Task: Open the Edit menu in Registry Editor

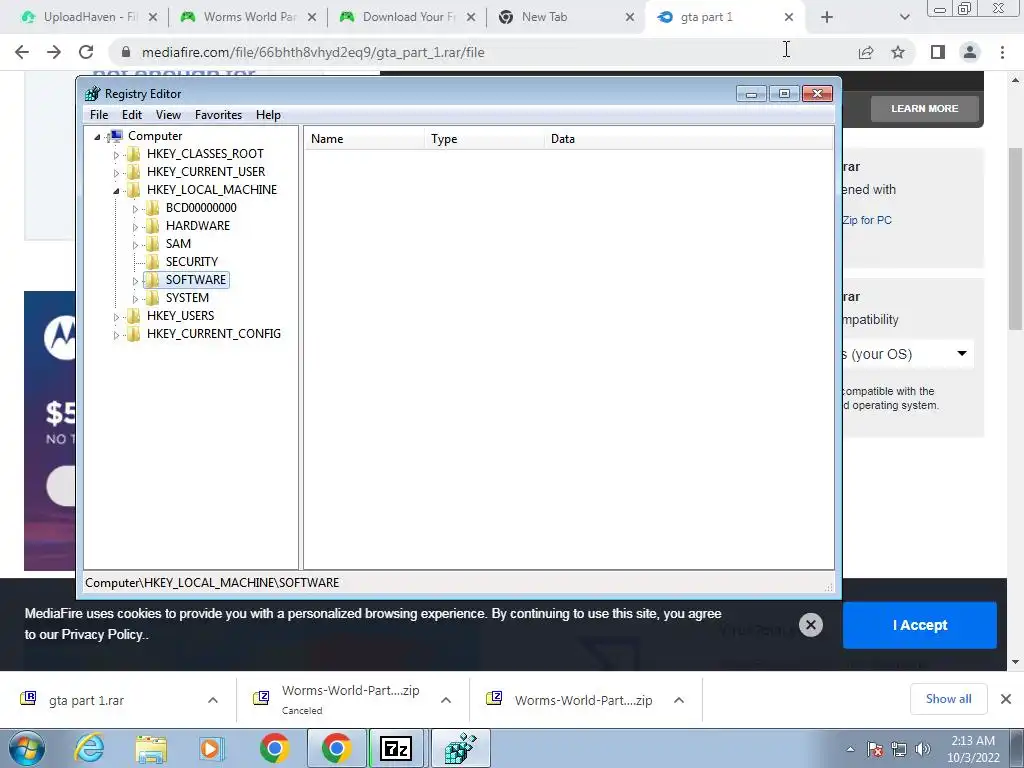Action: click(131, 115)
